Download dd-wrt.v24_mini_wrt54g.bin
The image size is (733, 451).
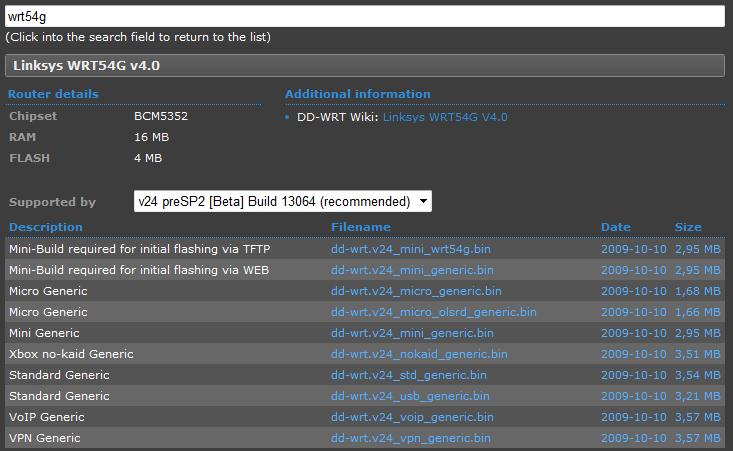(411, 249)
